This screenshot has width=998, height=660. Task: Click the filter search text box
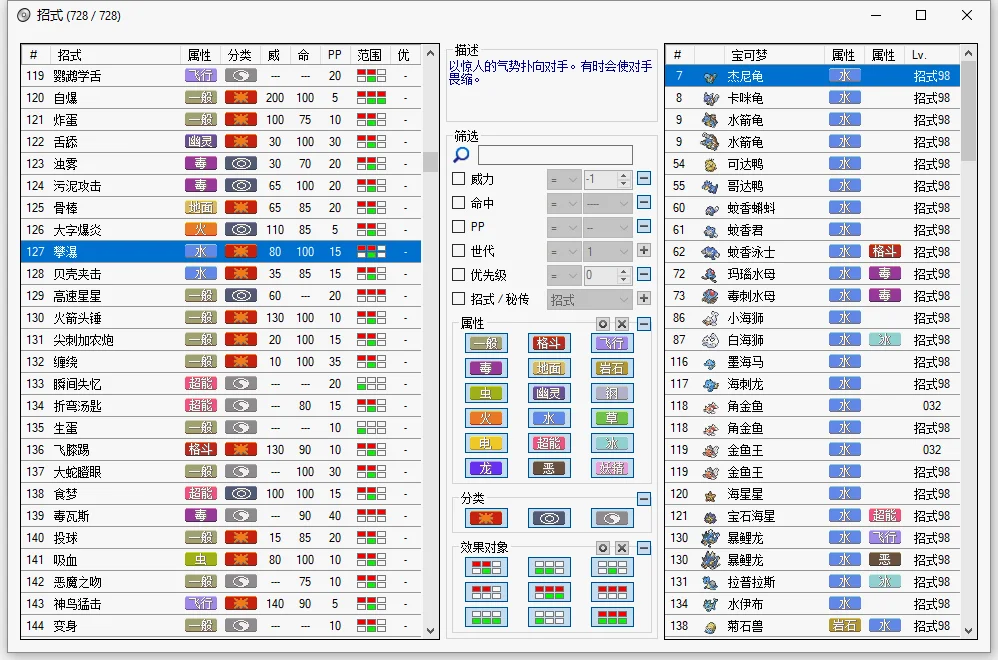coord(555,155)
